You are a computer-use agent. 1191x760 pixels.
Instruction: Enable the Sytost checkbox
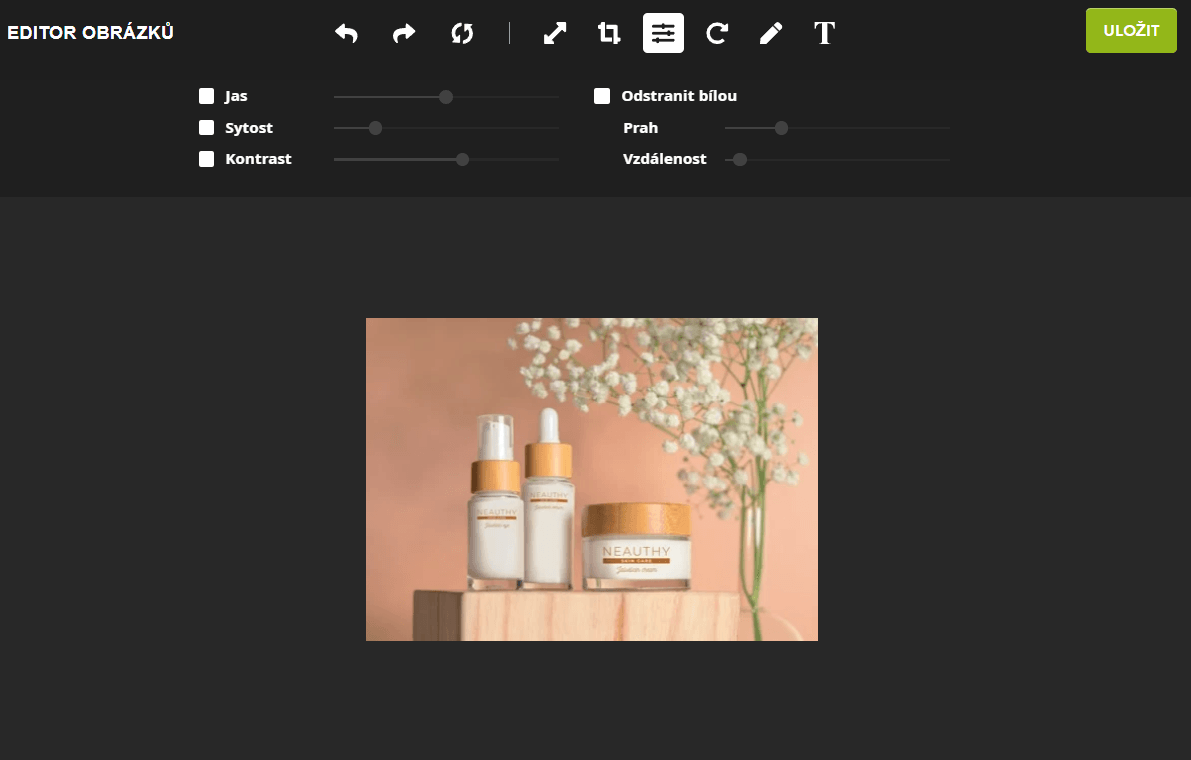pyautogui.click(x=207, y=128)
